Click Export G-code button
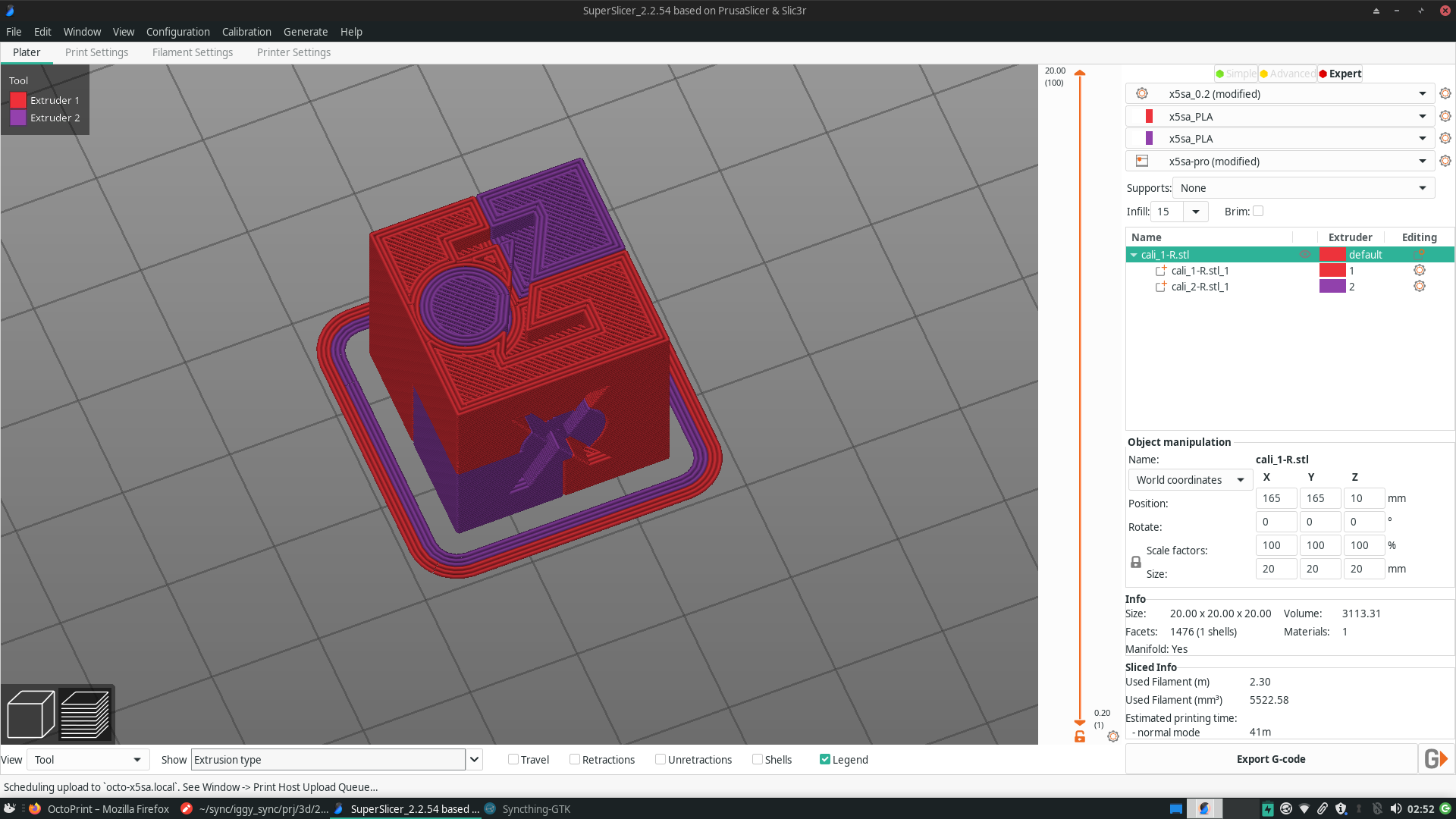This screenshot has width=1456, height=819. [x=1271, y=759]
